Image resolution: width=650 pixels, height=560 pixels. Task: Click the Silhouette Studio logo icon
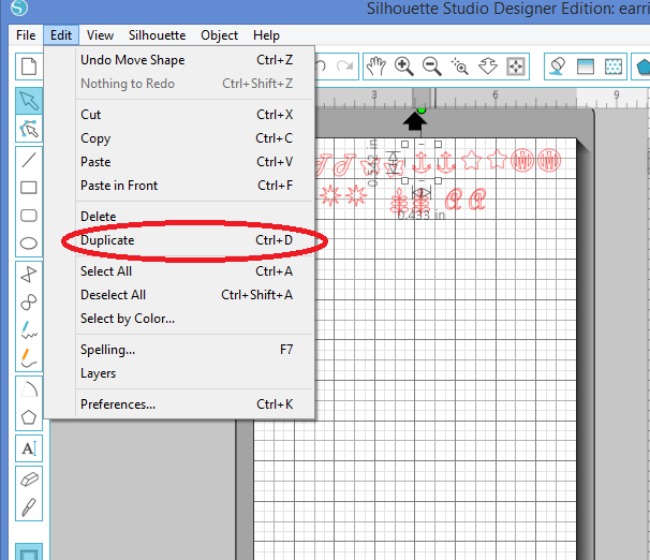pyautogui.click(x=19, y=7)
